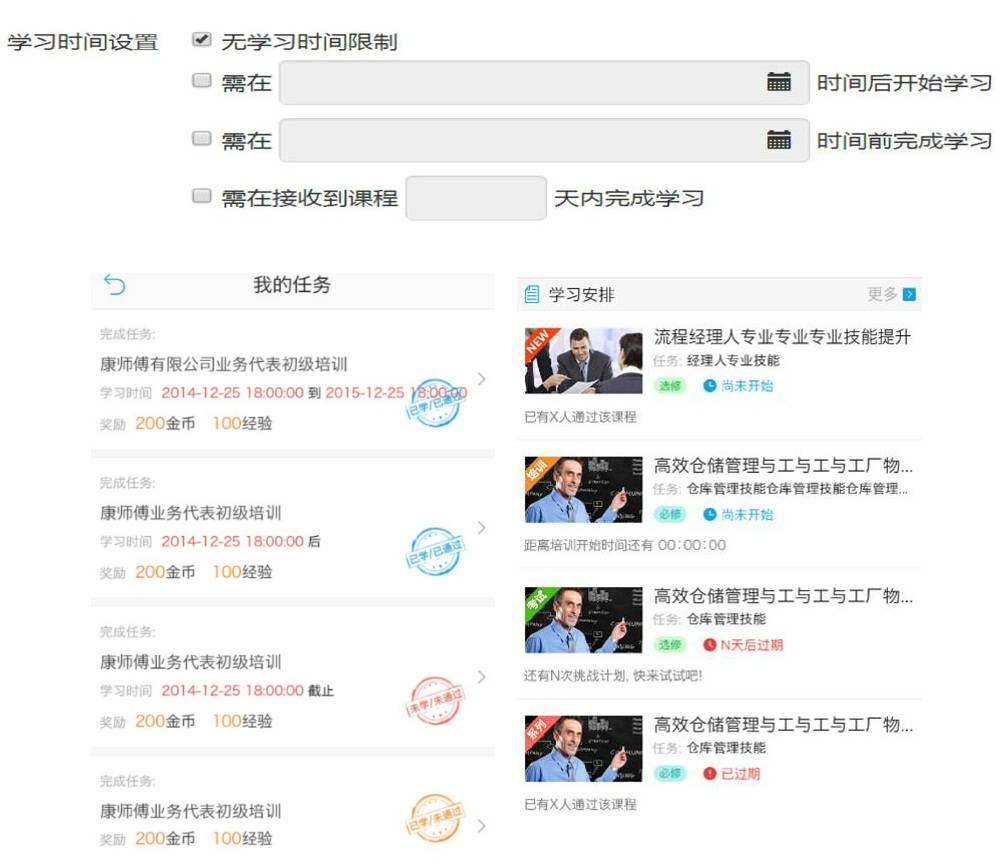Check the 需在接收到课程 days limit checkbox
Image resolution: width=999 pixels, height=868 pixels.
click(202, 197)
